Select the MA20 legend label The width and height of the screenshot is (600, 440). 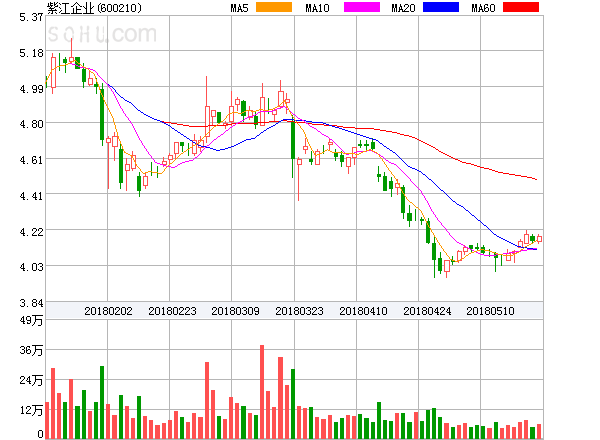tap(403, 8)
